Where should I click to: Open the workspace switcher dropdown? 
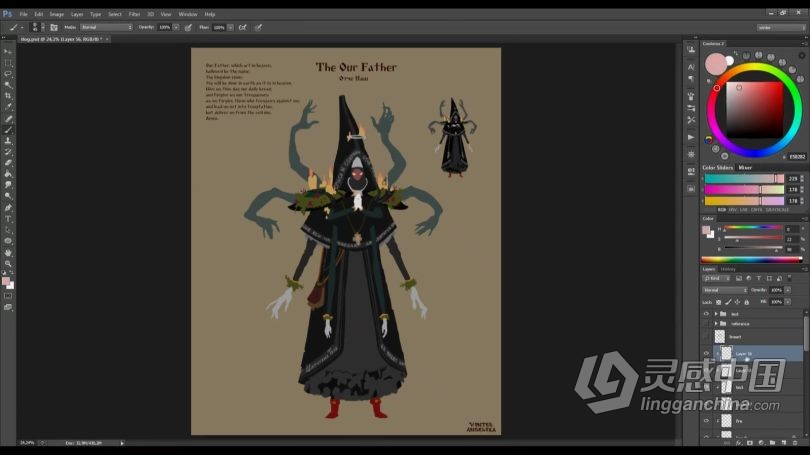[781, 27]
